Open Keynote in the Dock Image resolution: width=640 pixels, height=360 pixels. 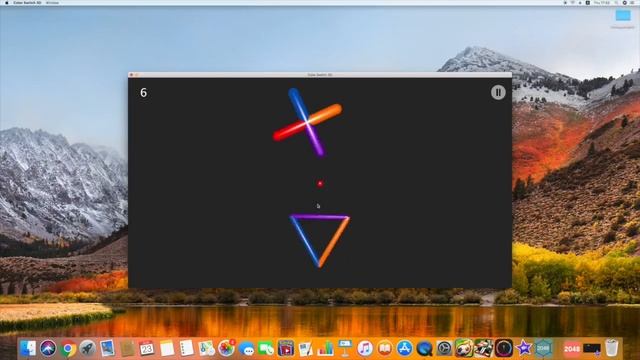click(x=345, y=349)
